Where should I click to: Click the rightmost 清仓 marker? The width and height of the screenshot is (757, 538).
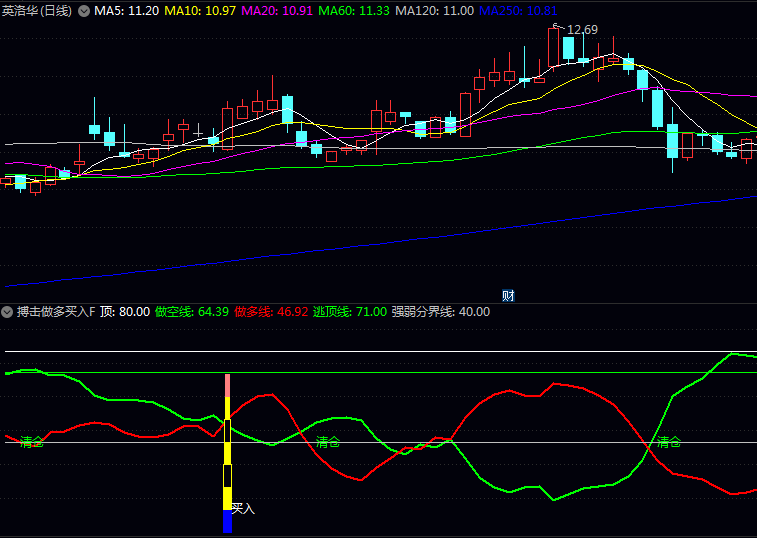[669, 442]
